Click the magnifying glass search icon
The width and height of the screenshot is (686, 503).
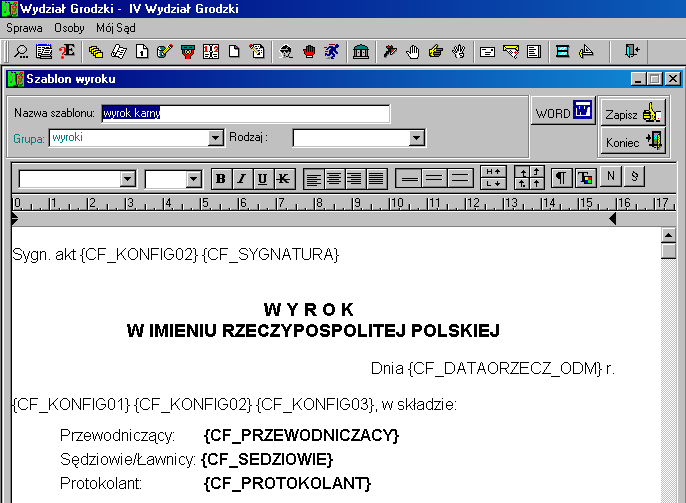point(21,52)
